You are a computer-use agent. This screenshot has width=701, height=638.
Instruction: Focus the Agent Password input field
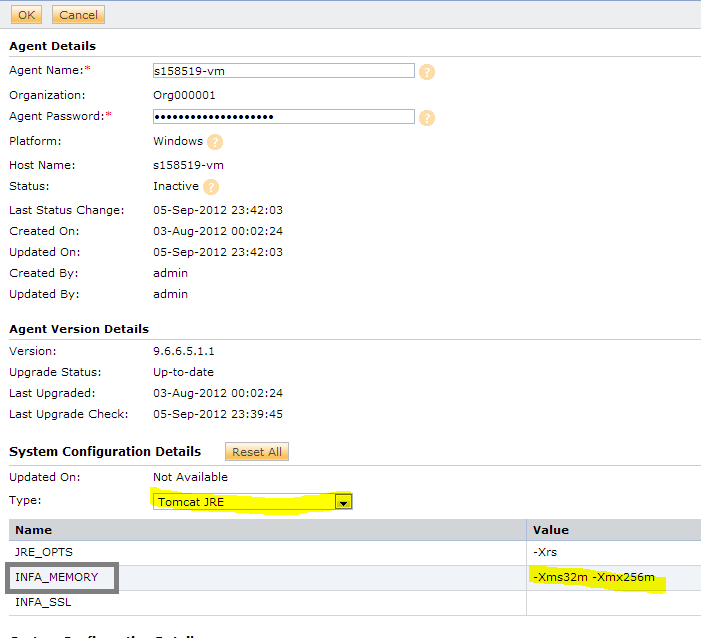pyautogui.click(x=284, y=117)
